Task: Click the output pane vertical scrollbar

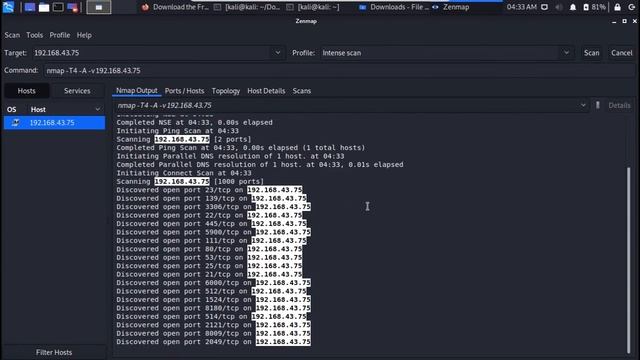Action: [629, 259]
